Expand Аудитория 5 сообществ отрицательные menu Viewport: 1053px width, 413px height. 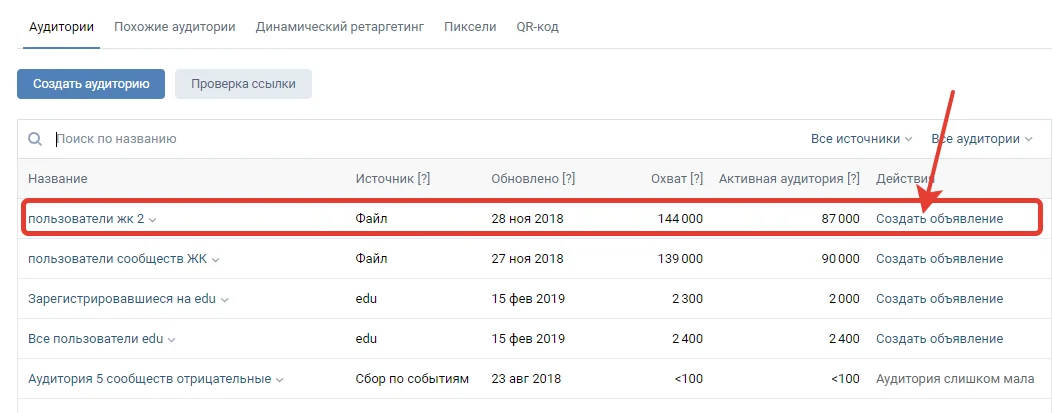tap(279, 380)
